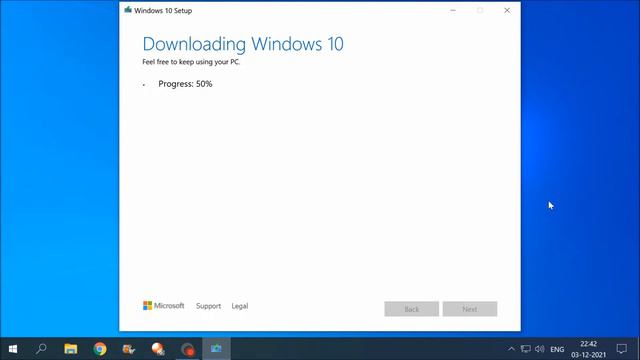Open the Windows Start menu

coord(13,349)
